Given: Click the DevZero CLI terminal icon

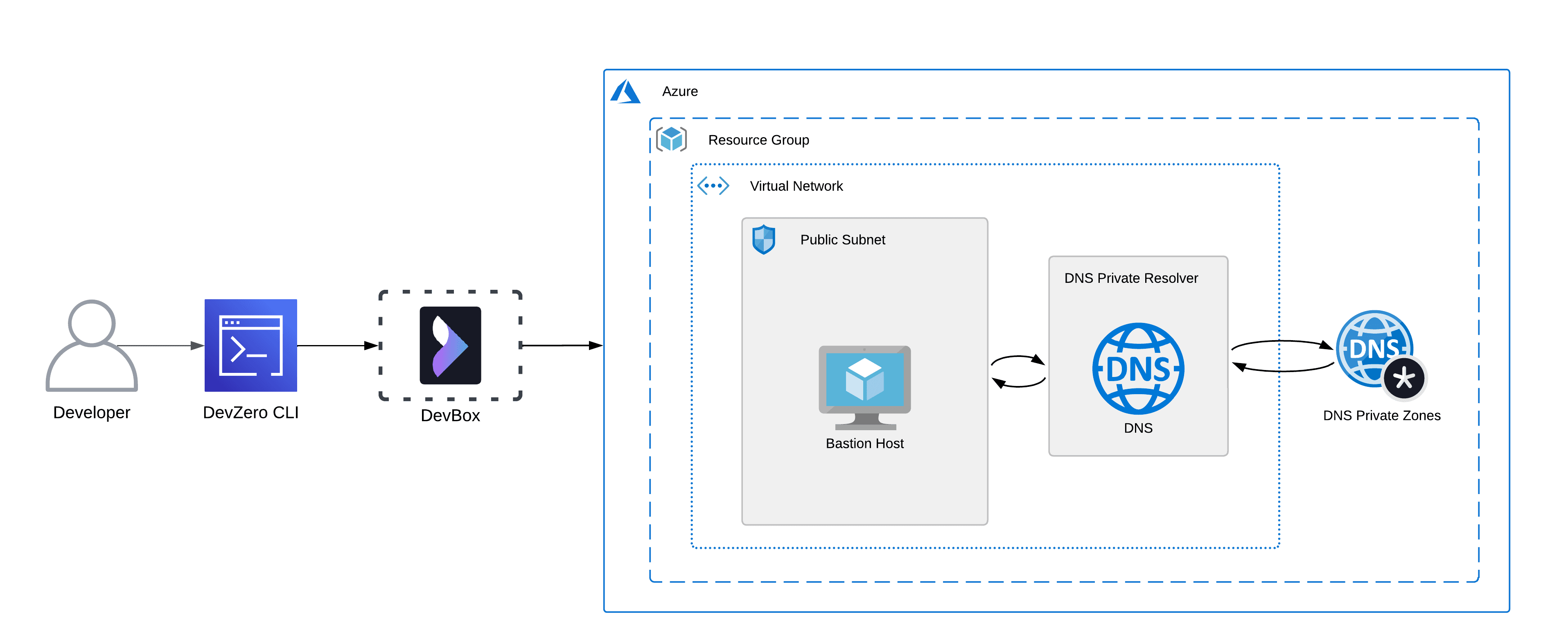Looking at the screenshot, I should click(x=250, y=346).
